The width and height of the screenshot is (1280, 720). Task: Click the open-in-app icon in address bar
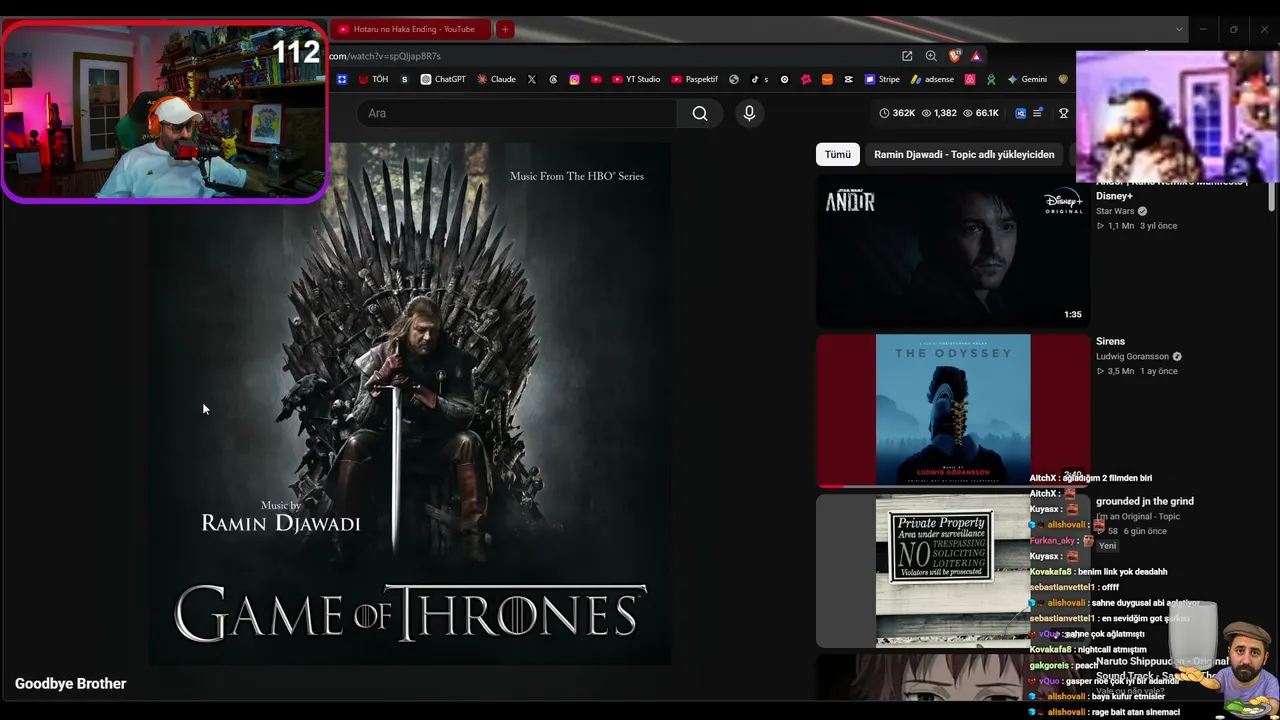tap(907, 56)
